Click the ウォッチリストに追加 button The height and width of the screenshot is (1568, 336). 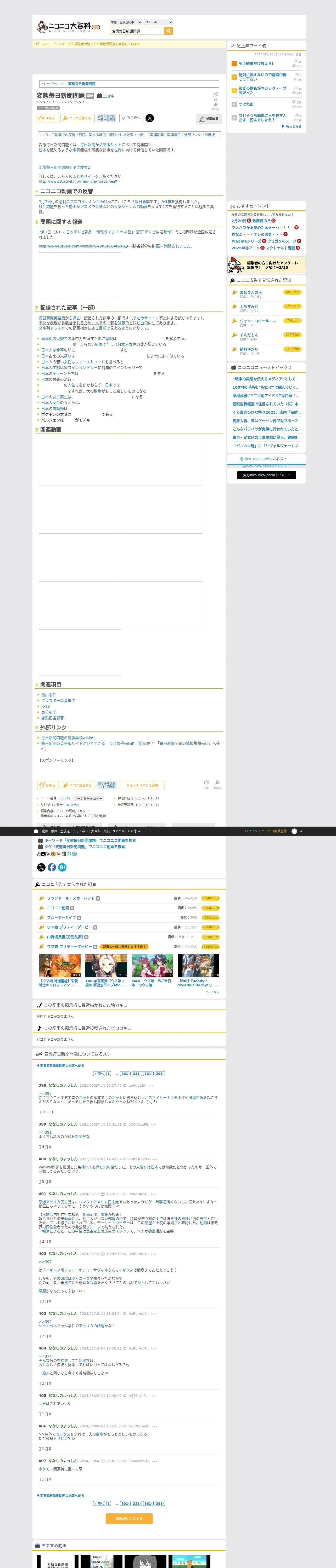[142, 785]
